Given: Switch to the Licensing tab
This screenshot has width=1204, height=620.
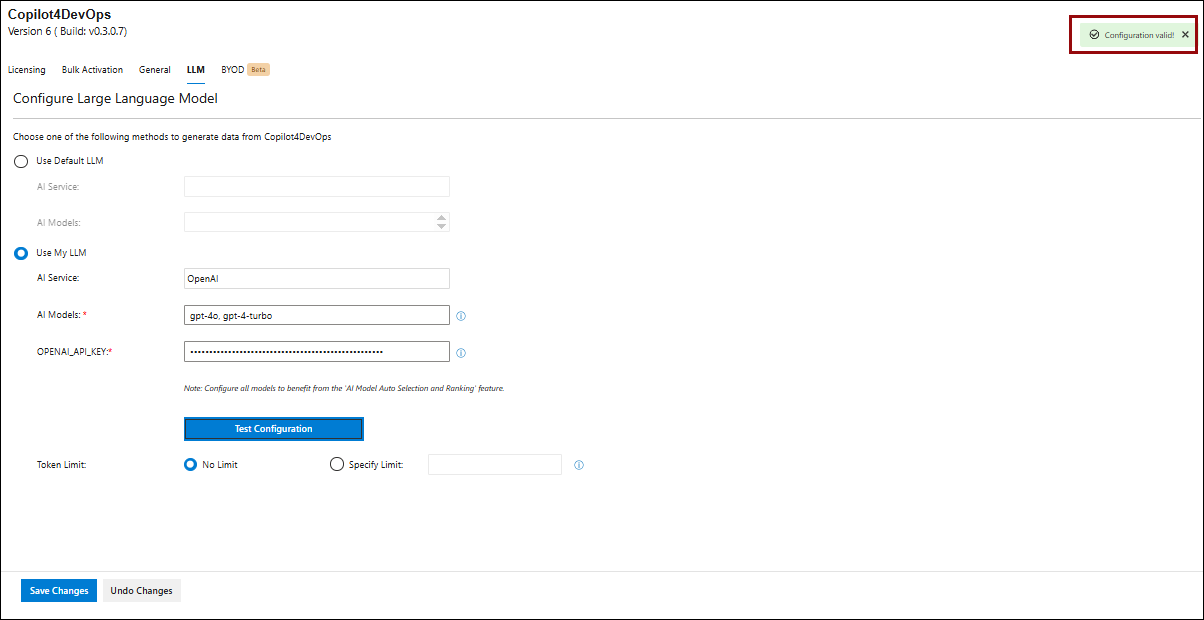Looking at the screenshot, I should [27, 70].
